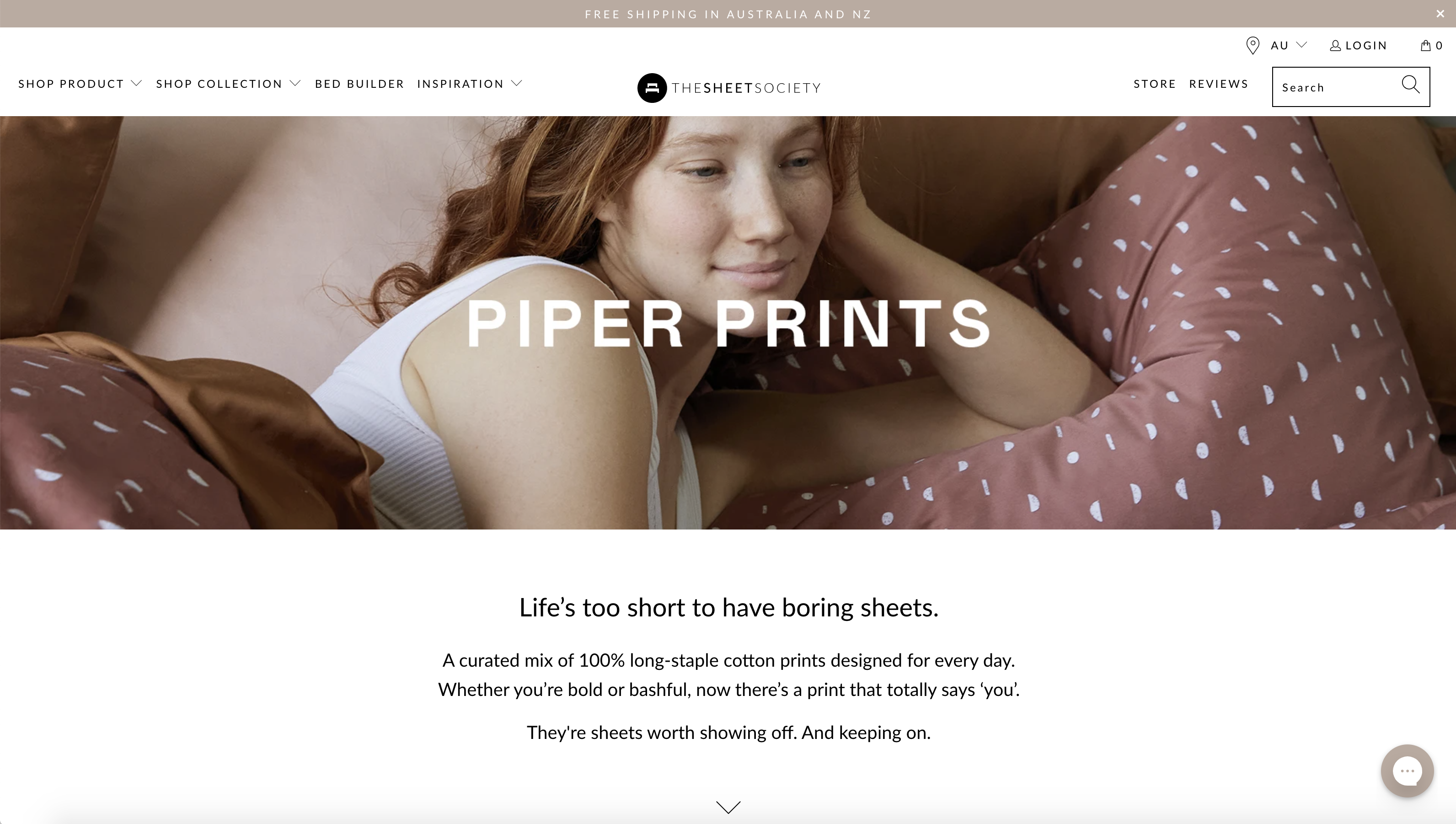Expand the Shop Collection dropdown chevron
The image size is (1456, 824).
295,84
